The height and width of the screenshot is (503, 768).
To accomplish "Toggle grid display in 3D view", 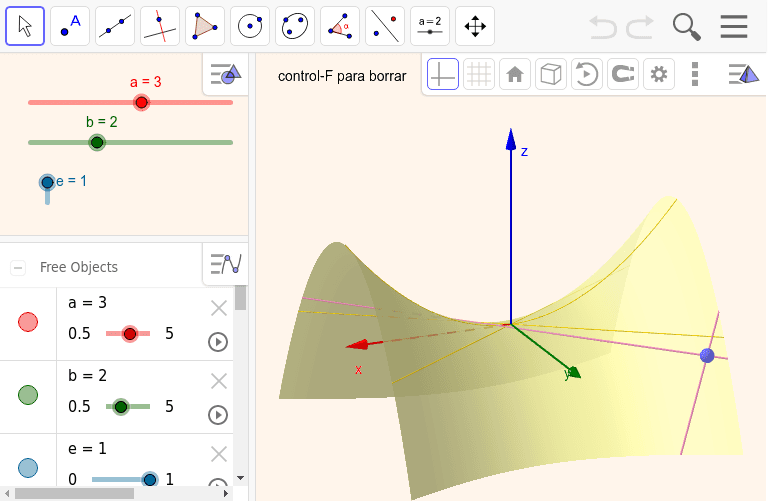I will pyautogui.click(x=479, y=74).
